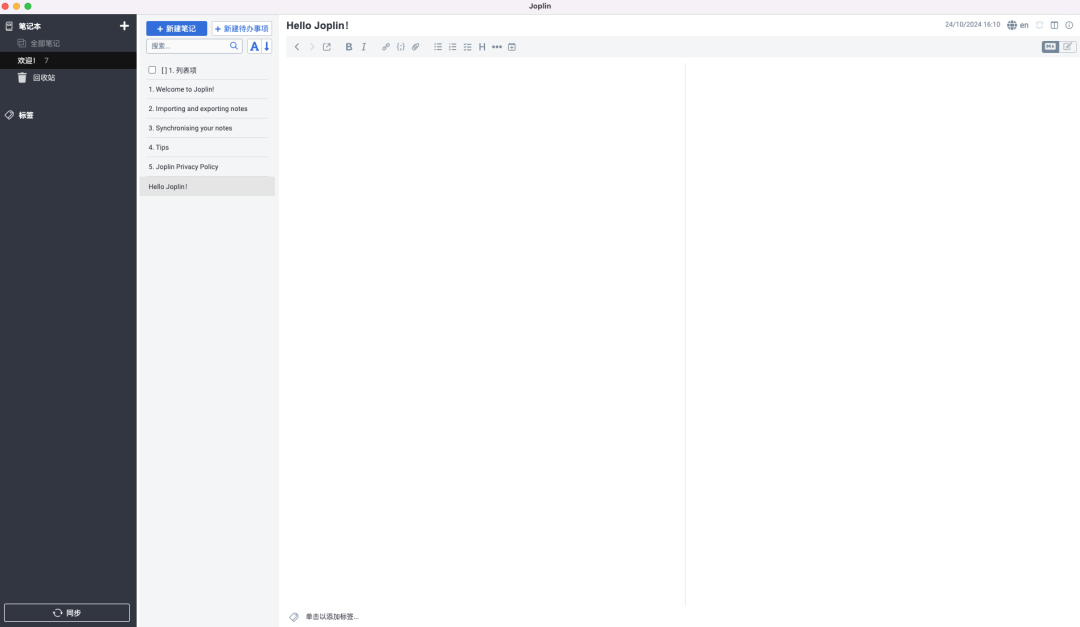Screen dimensions: 1080x627
Task: Create a new note 新建笔记
Action: pos(176,28)
